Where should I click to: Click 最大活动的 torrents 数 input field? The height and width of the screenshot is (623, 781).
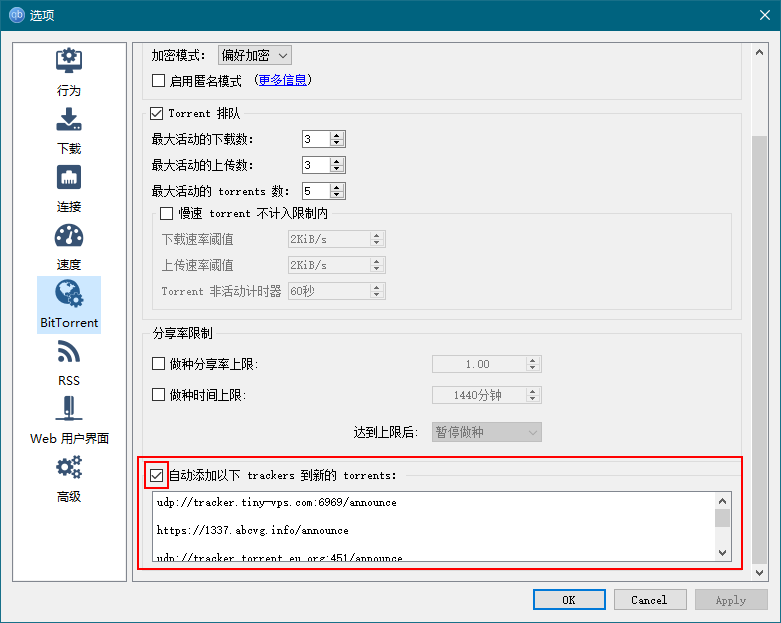(x=316, y=191)
